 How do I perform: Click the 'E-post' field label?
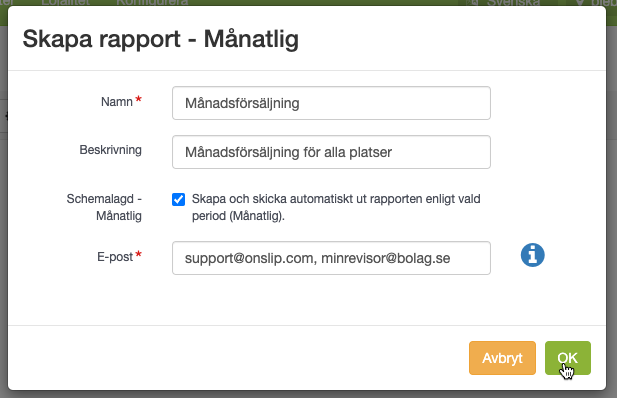click(115, 257)
